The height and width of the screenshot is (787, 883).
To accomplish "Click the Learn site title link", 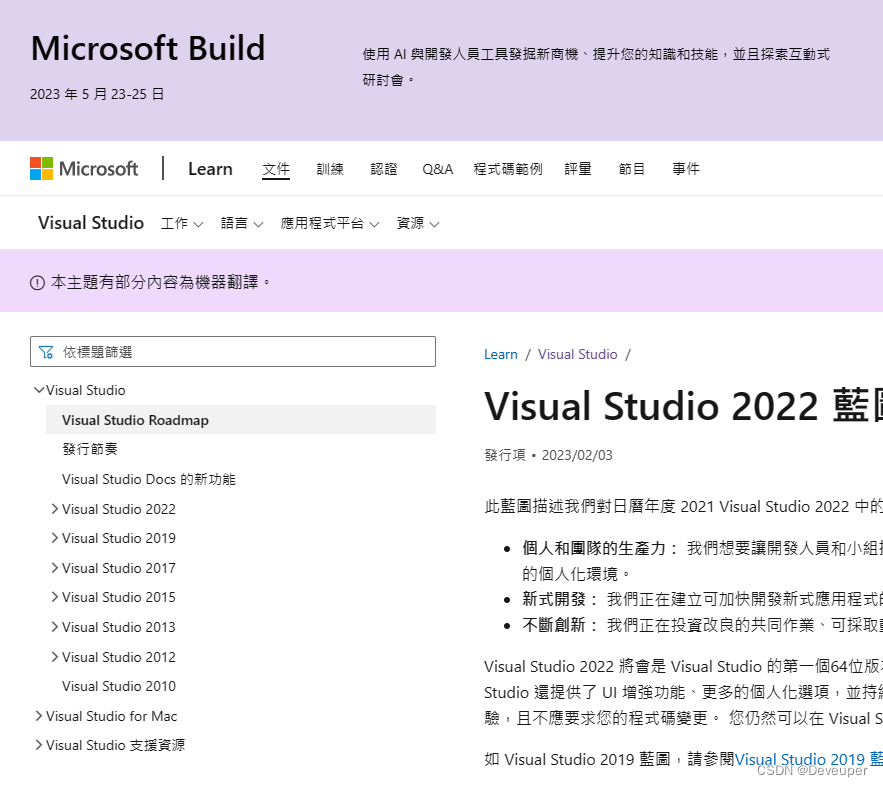I will [x=210, y=169].
